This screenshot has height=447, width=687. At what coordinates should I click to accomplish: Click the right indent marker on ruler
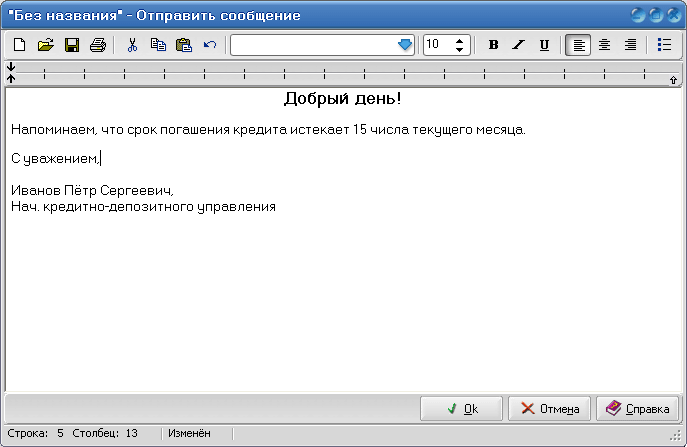click(x=673, y=80)
